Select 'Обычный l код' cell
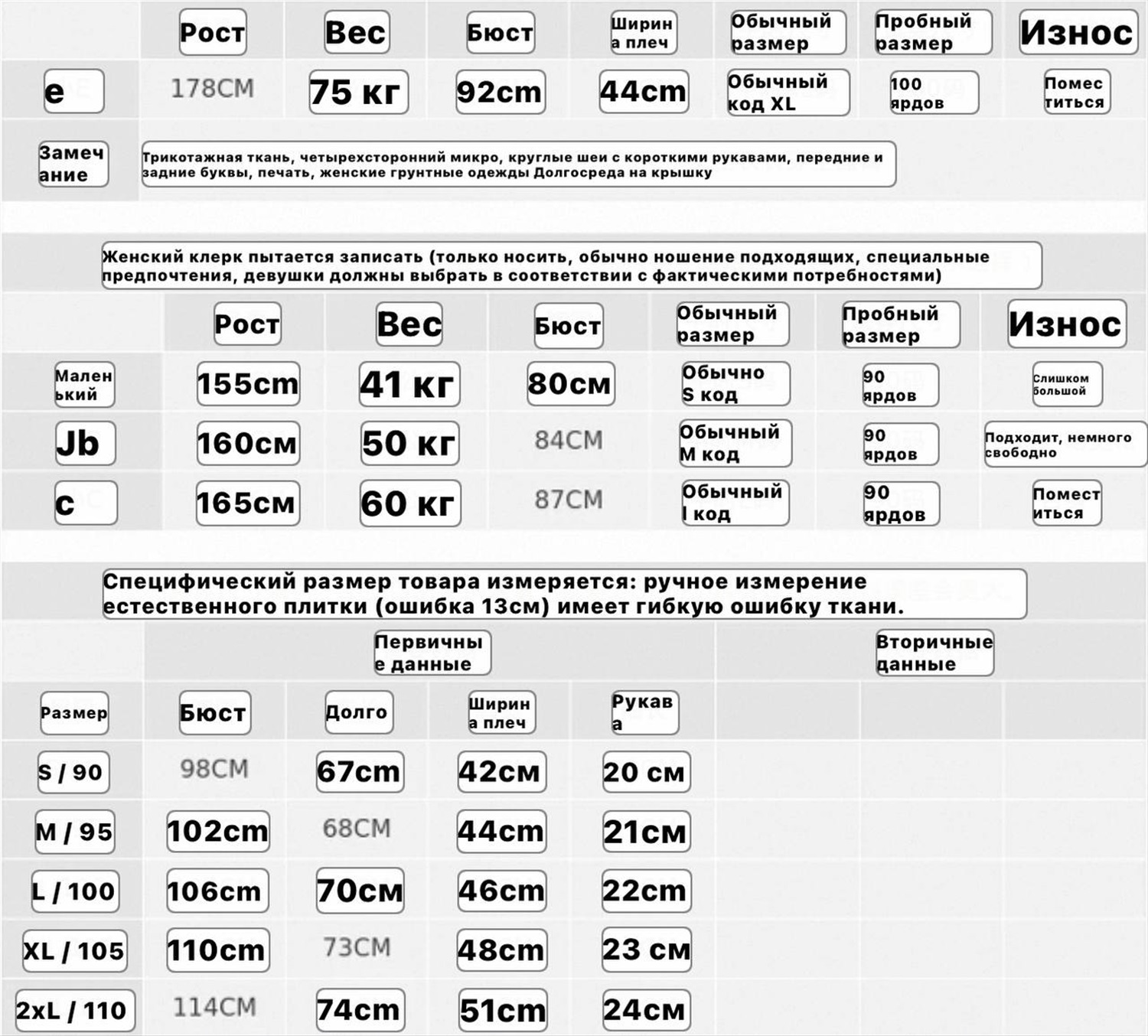 tap(735, 502)
